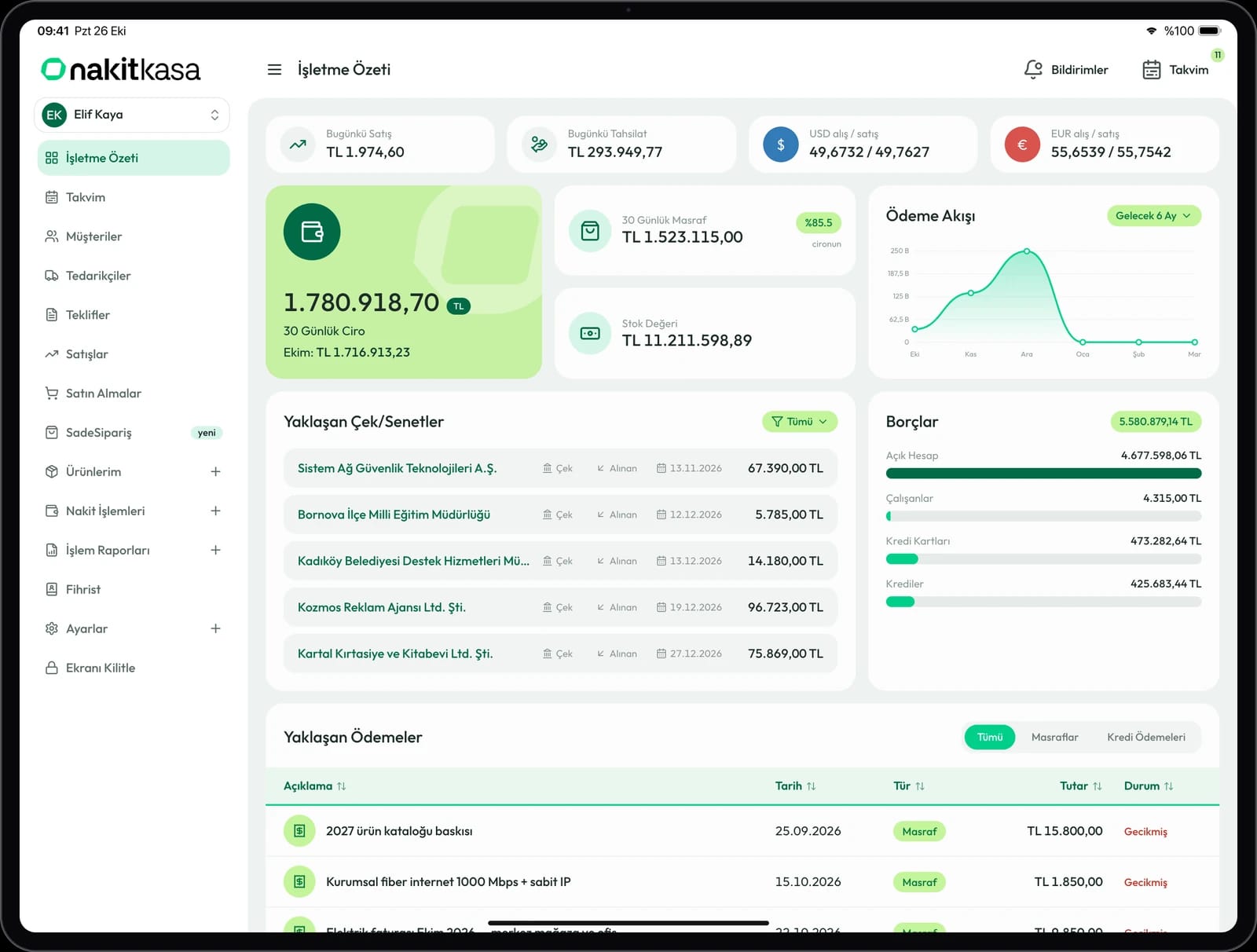Viewport: 1257px width, 952px height.
Task: Open SadeSipariş in the sidebar
Action: pos(134,433)
